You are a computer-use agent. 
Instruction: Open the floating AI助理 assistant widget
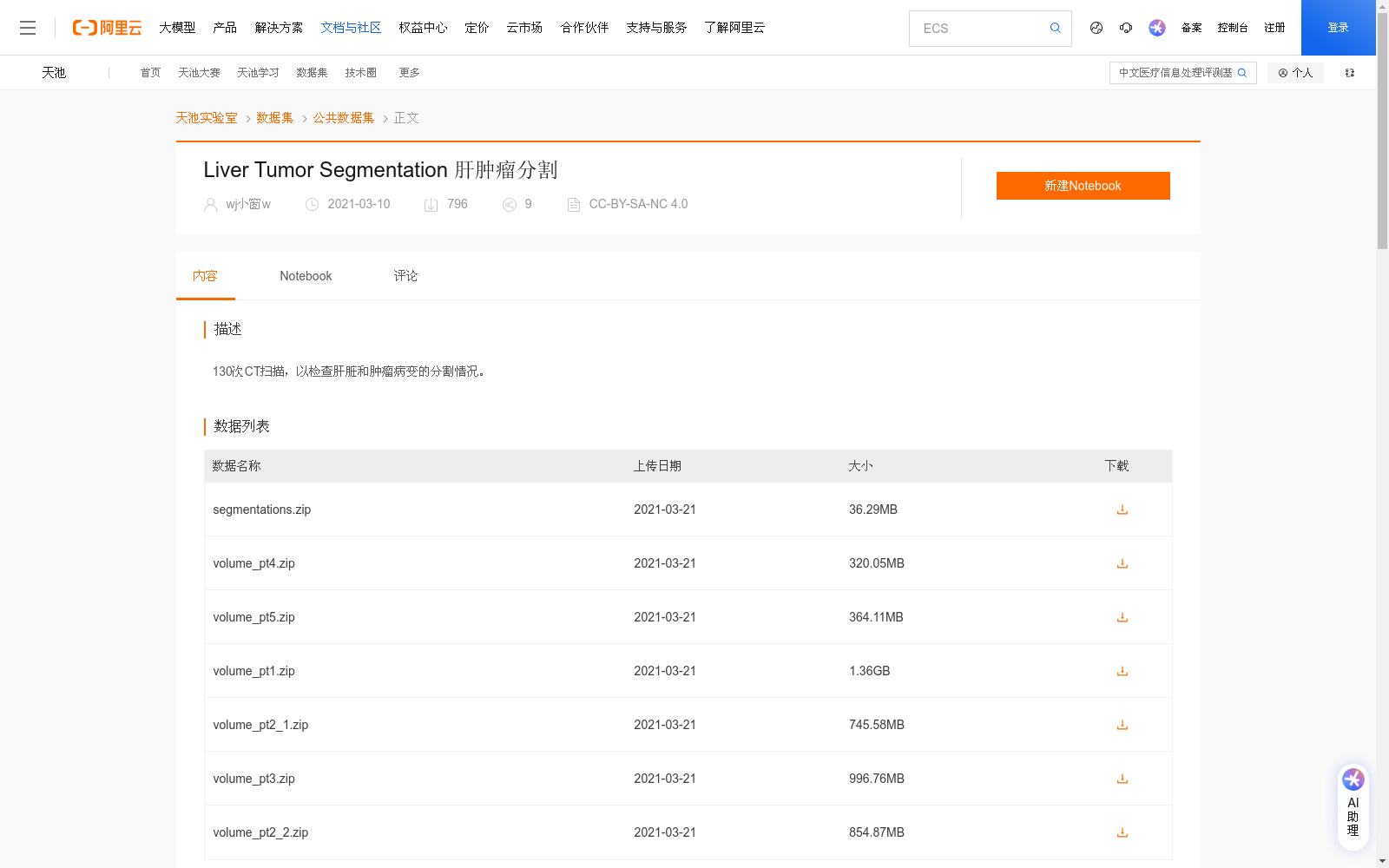1353,805
